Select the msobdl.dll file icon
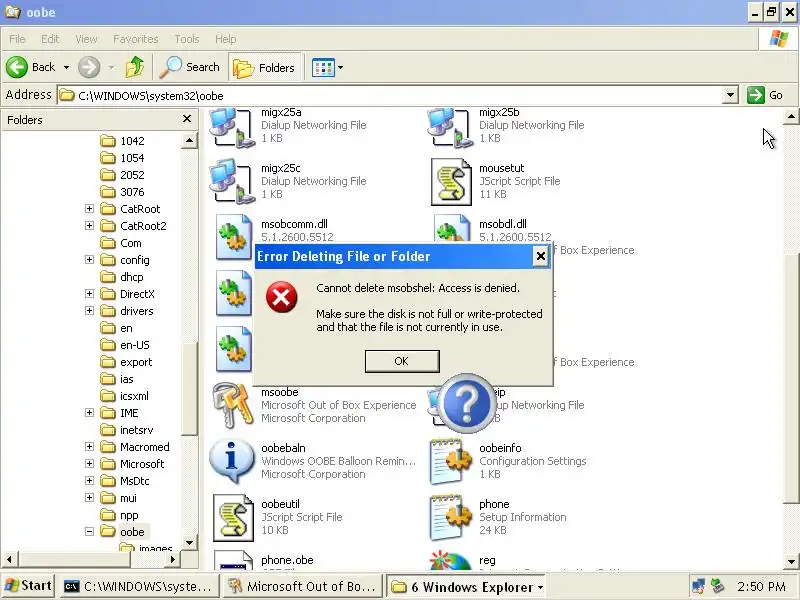 pos(452,230)
